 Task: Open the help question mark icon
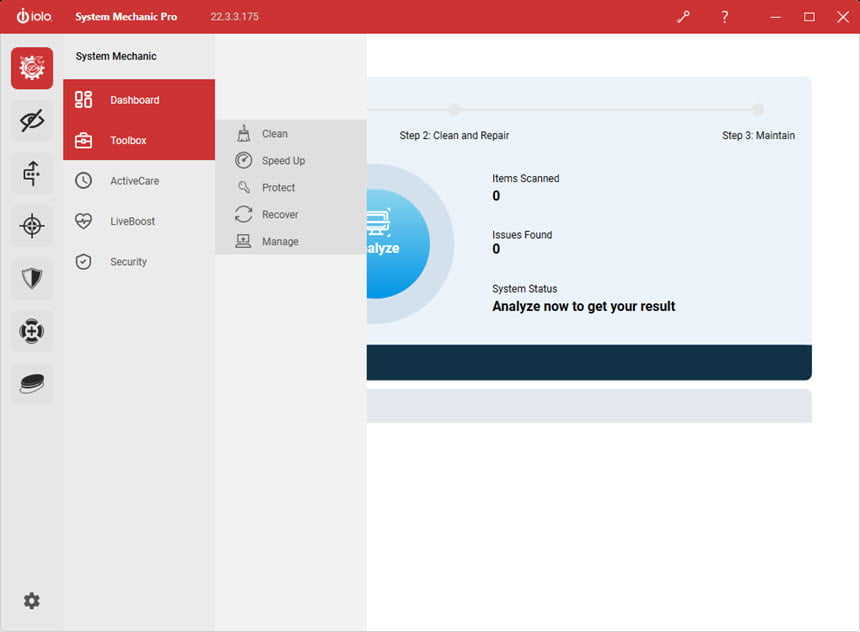[x=725, y=17]
